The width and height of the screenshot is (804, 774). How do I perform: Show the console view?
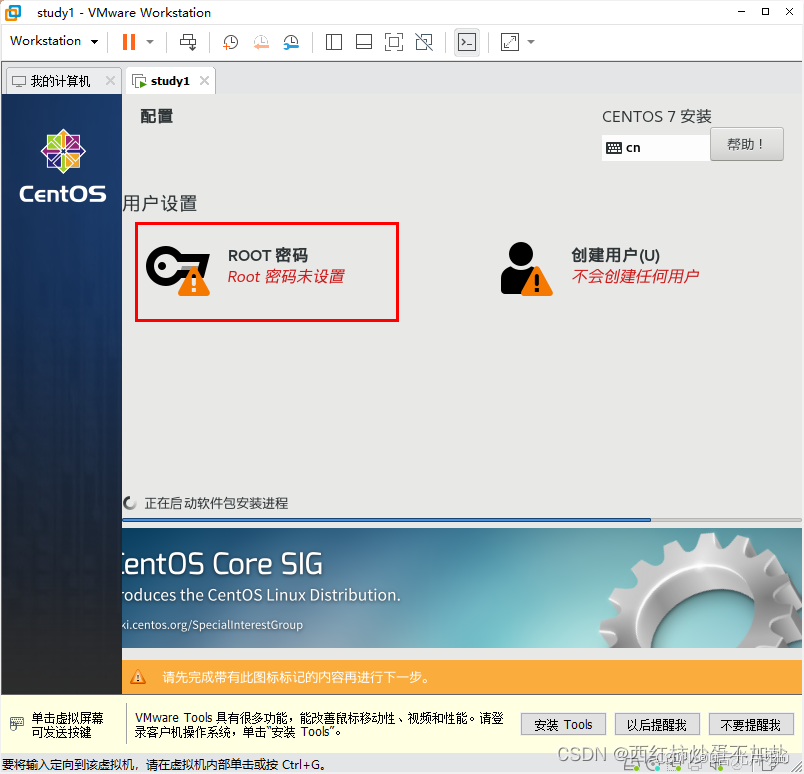click(x=467, y=42)
